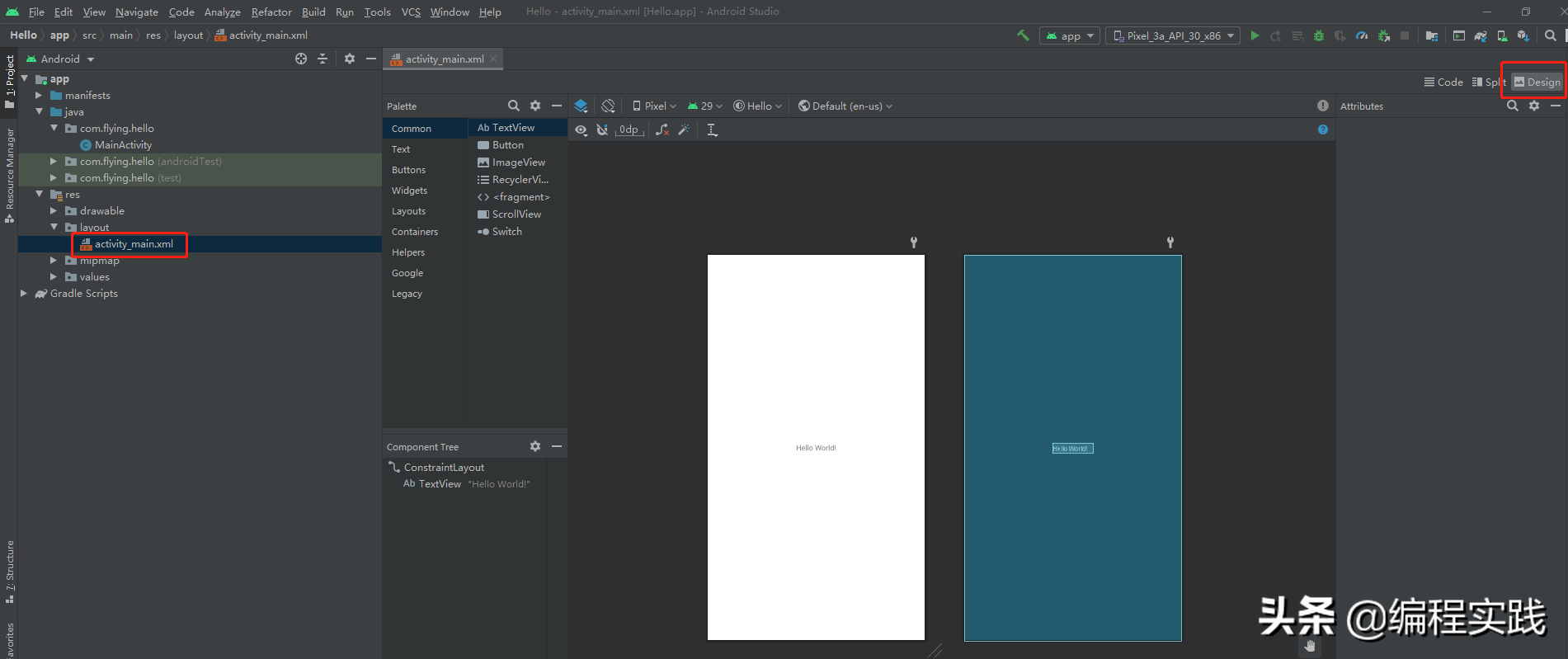1568x659 pixels.
Task: Switch to Code view mode
Action: point(1443,82)
